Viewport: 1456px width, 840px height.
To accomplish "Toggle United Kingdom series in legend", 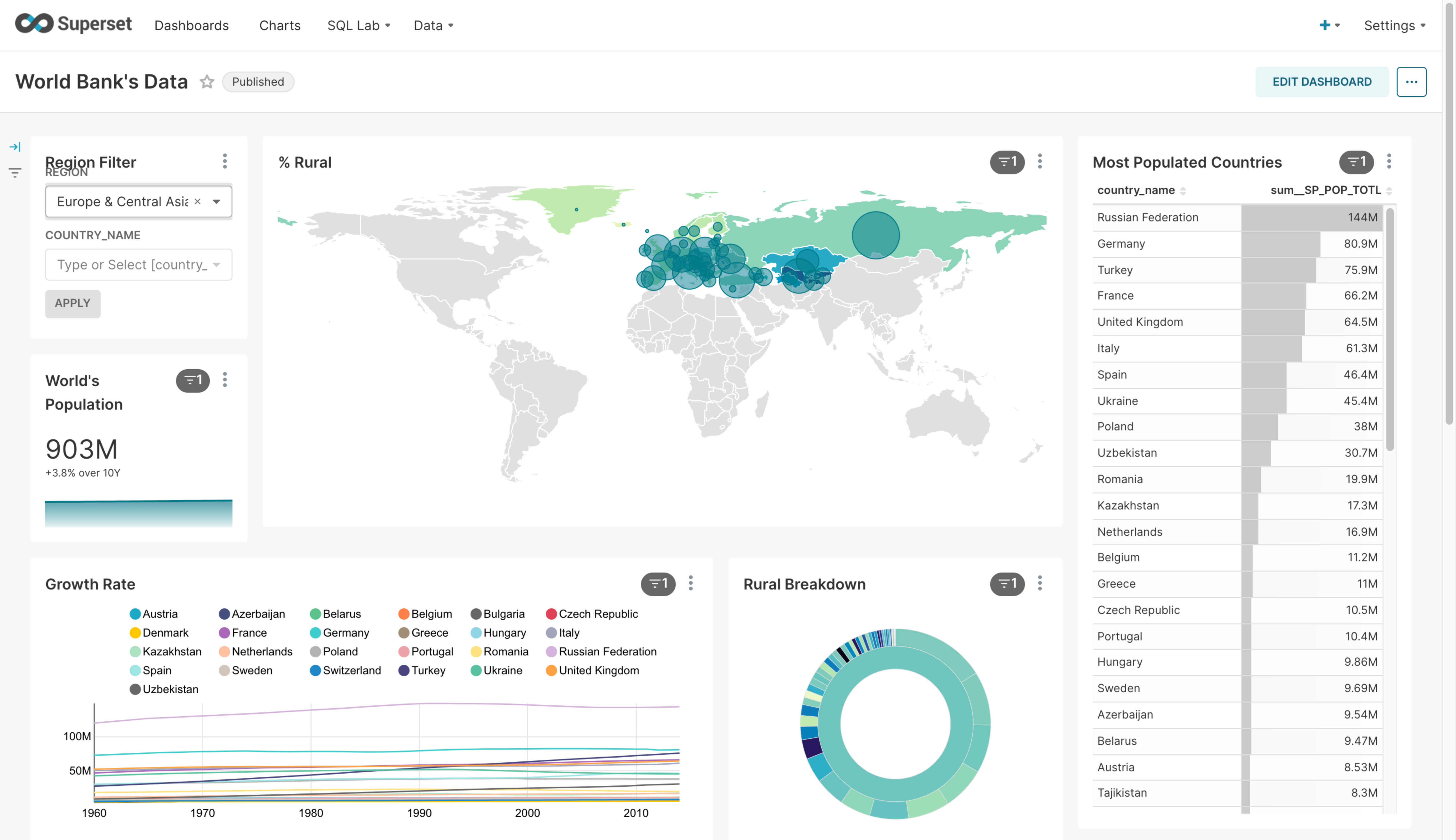I will coord(592,670).
